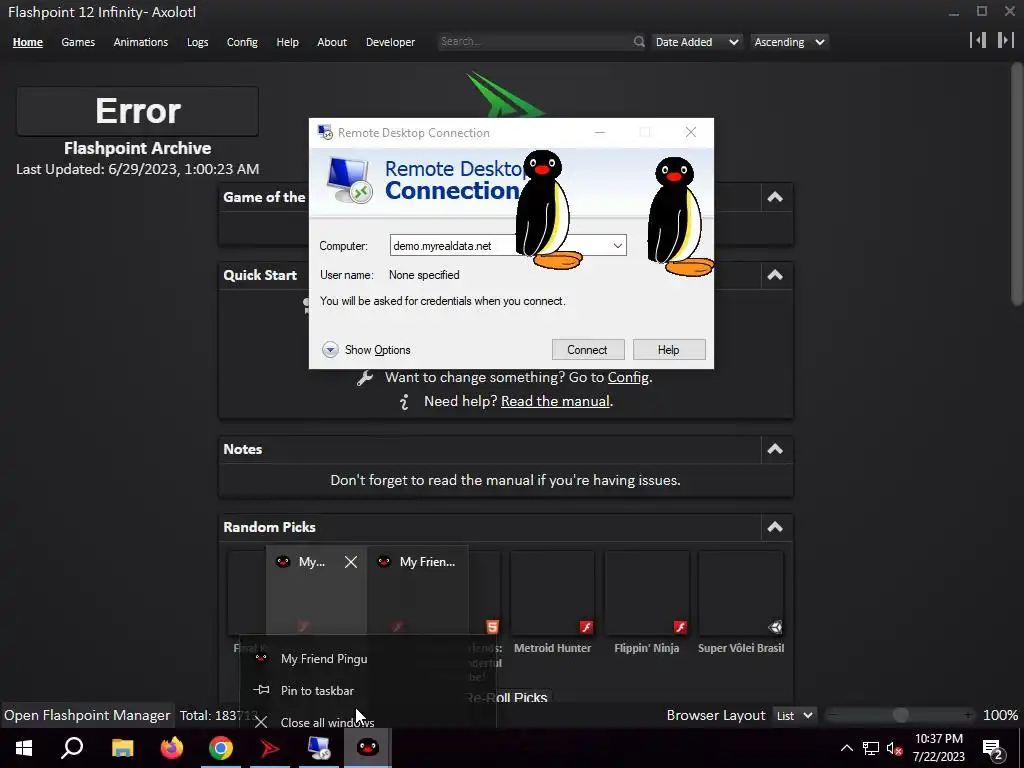Click the 100% zoom value in status bar
The height and width of the screenshot is (768, 1024).
click(1000, 715)
